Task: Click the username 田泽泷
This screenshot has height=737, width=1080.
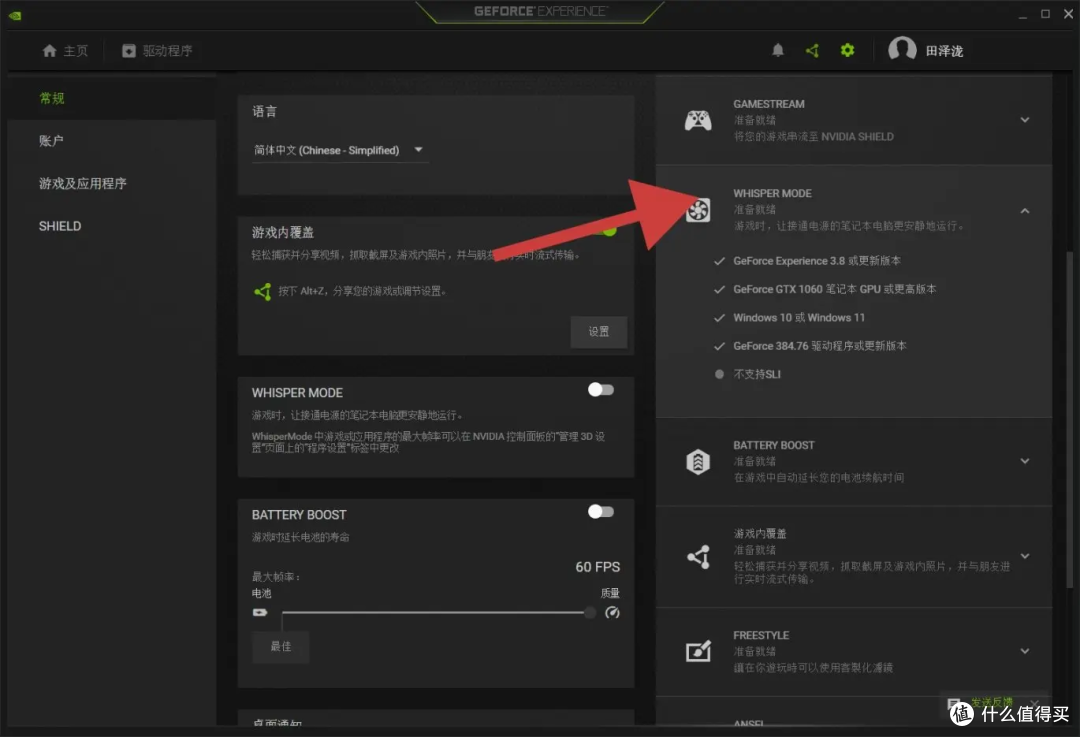Action: (x=944, y=51)
